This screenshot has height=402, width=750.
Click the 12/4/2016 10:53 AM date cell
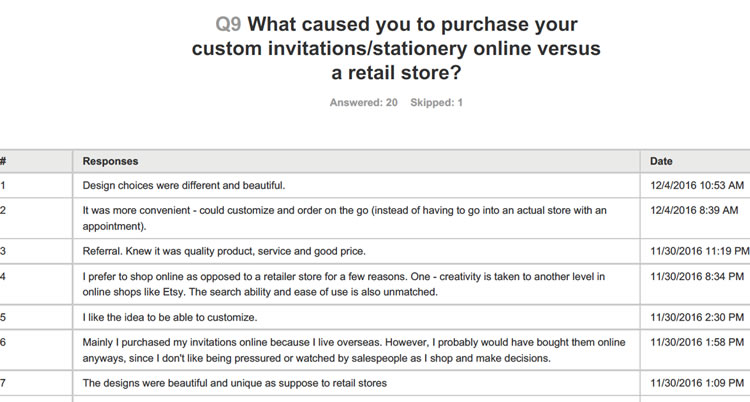point(697,185)
